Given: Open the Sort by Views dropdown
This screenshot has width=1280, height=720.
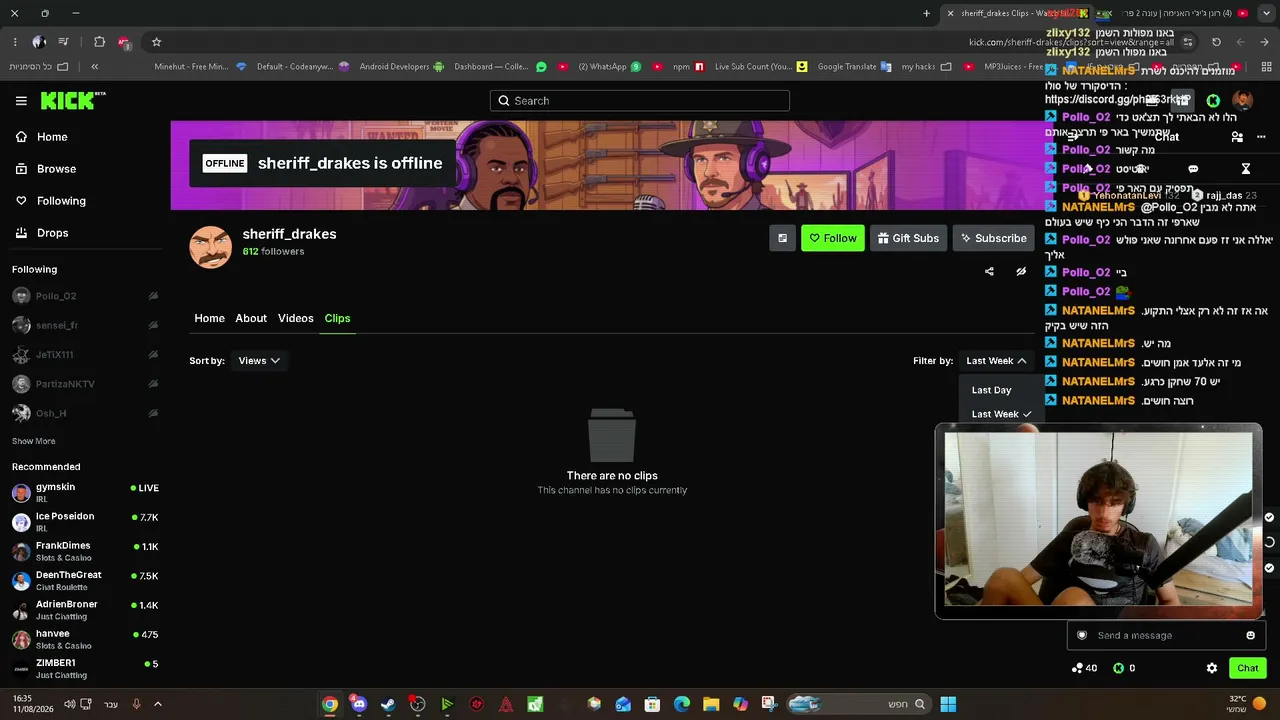Looking at the screenshot, I should tap(259, 360).
